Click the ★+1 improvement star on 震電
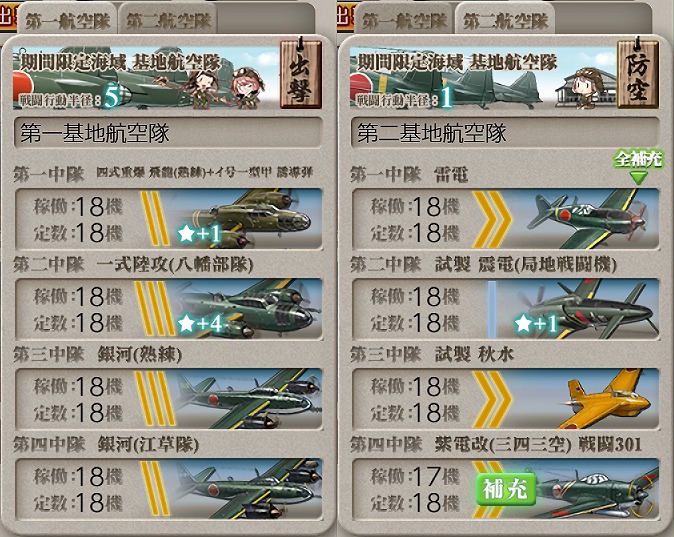Viewport: 674px width, 537px height. [537, 323]
